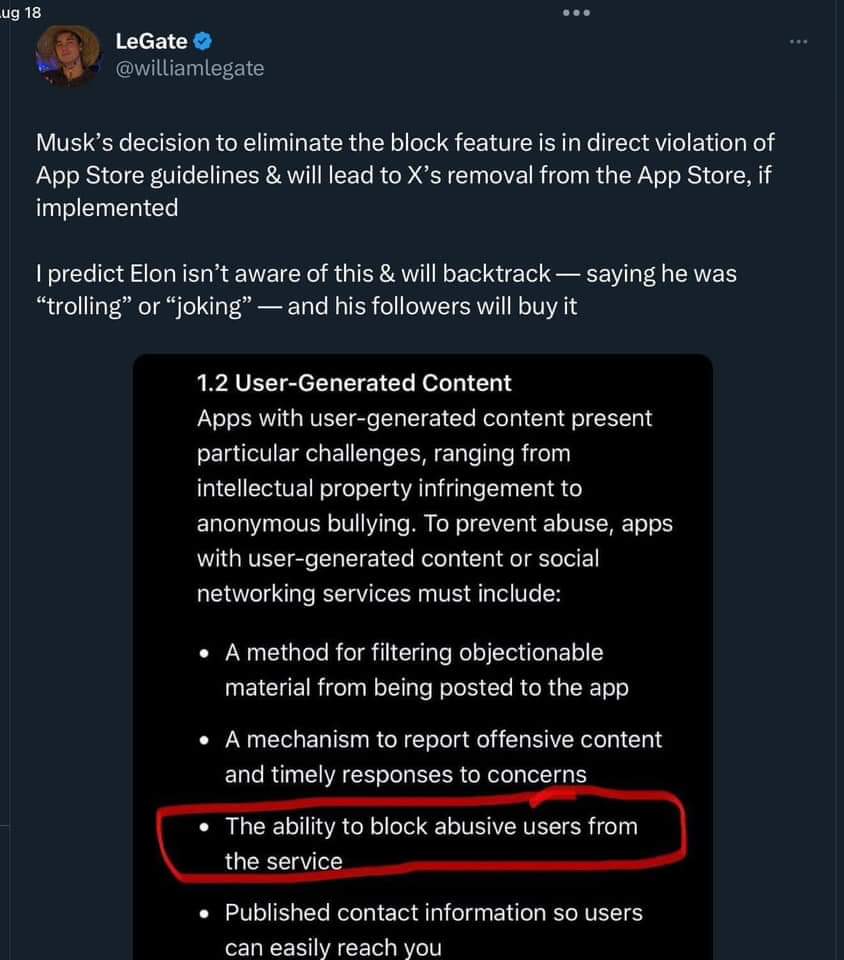Click the bullet dot before "A method for filtering"
Screen dimensions: 844x960
204,654
